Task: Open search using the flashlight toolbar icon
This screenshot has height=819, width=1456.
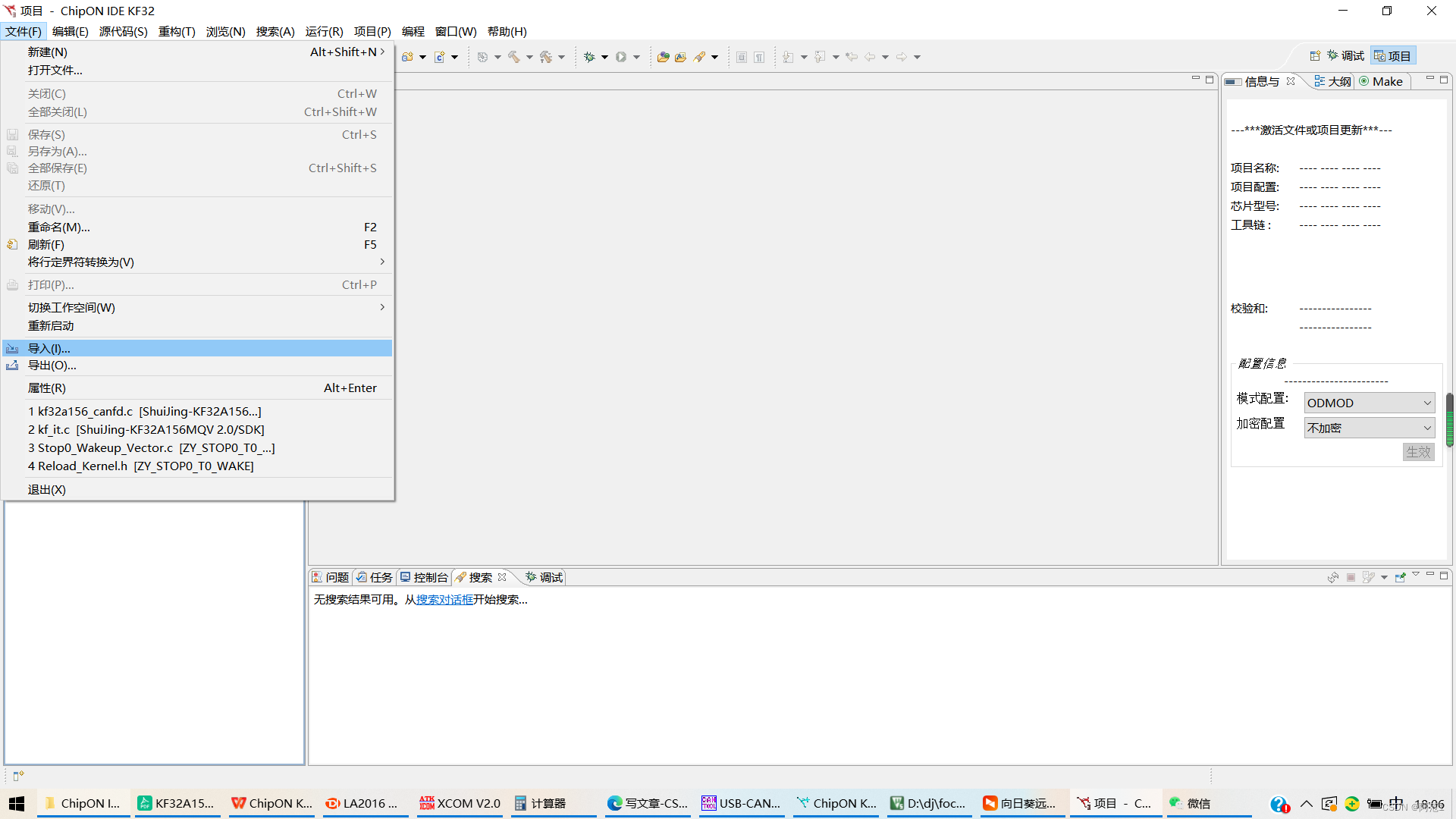Action: tap(700, 56)
